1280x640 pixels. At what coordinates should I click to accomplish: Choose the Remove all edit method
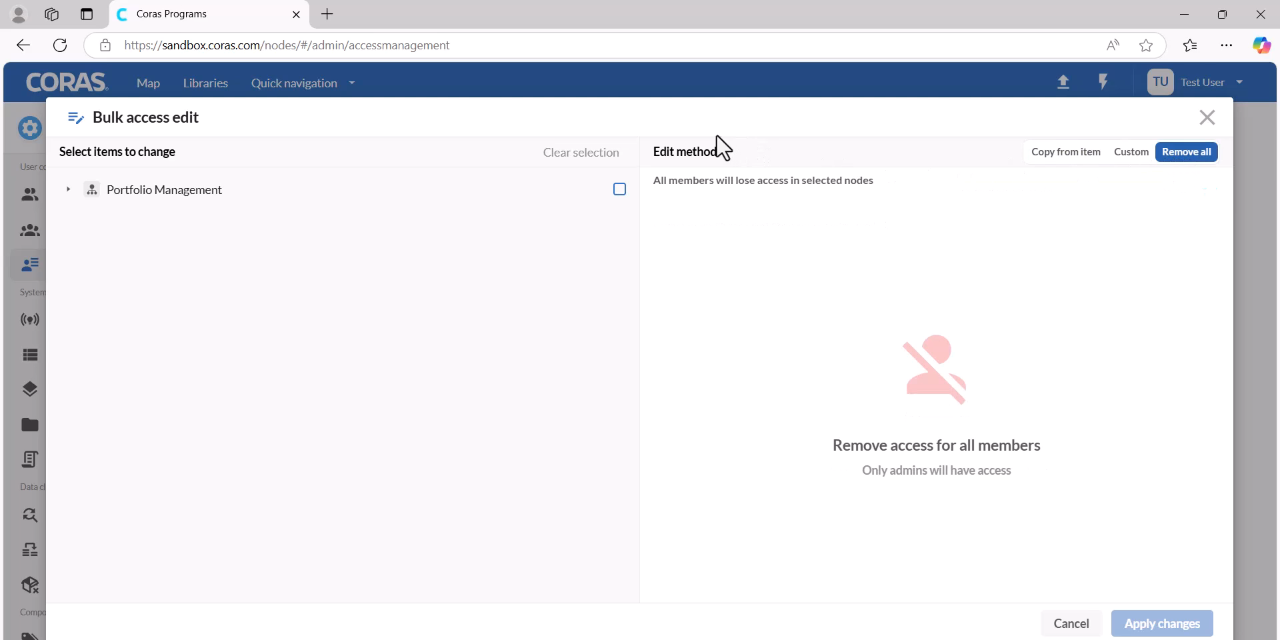point(1186,152)
